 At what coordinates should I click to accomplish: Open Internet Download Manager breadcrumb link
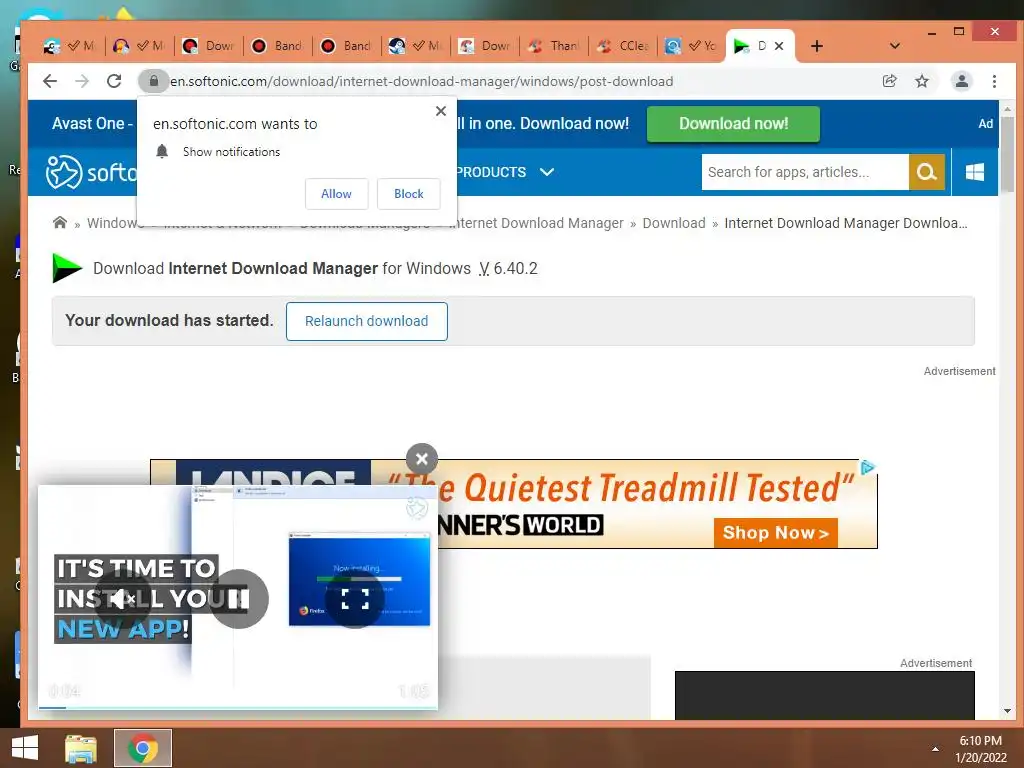(537, 223)
